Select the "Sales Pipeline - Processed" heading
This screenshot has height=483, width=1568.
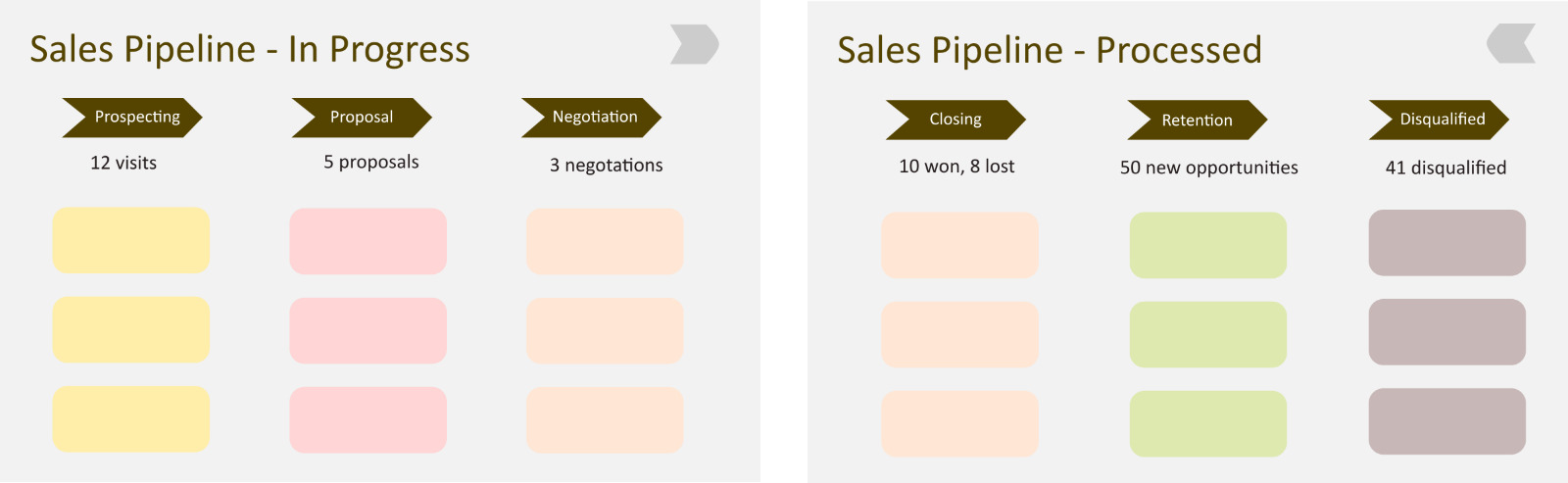1049,50
